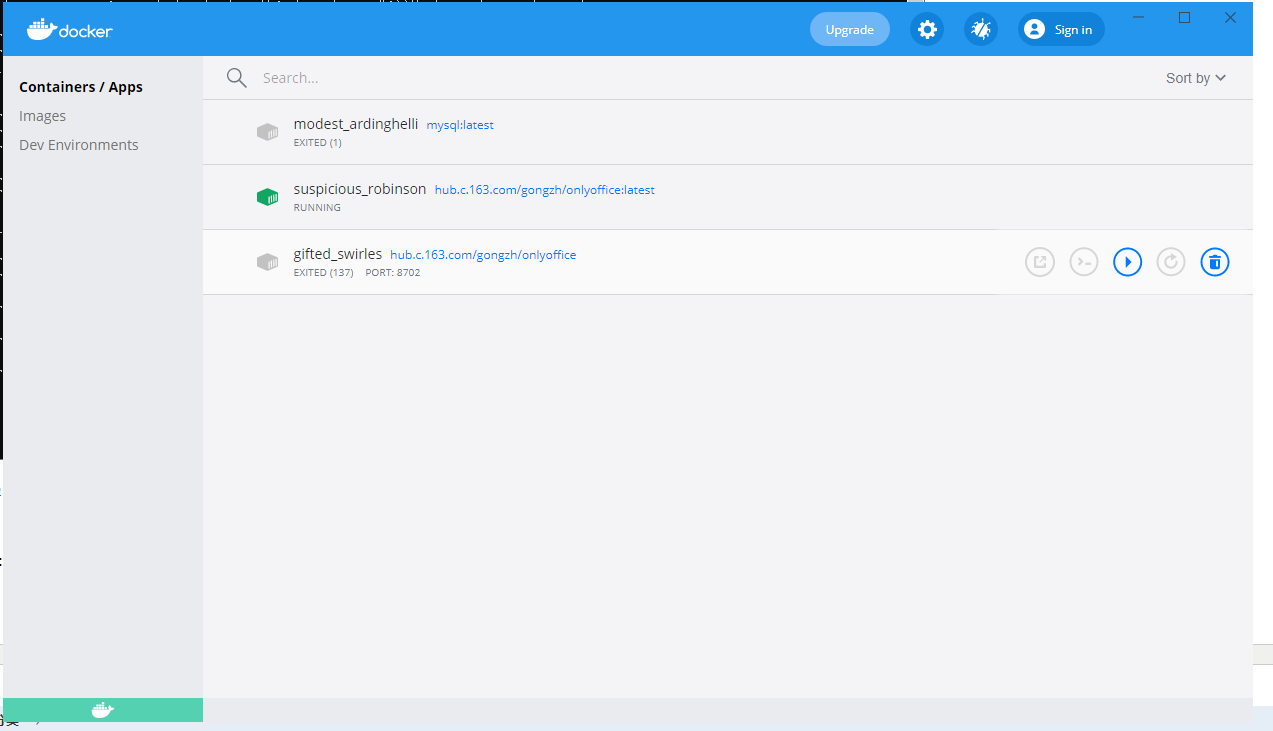Open mysql:latest image link

click(460, 125)
